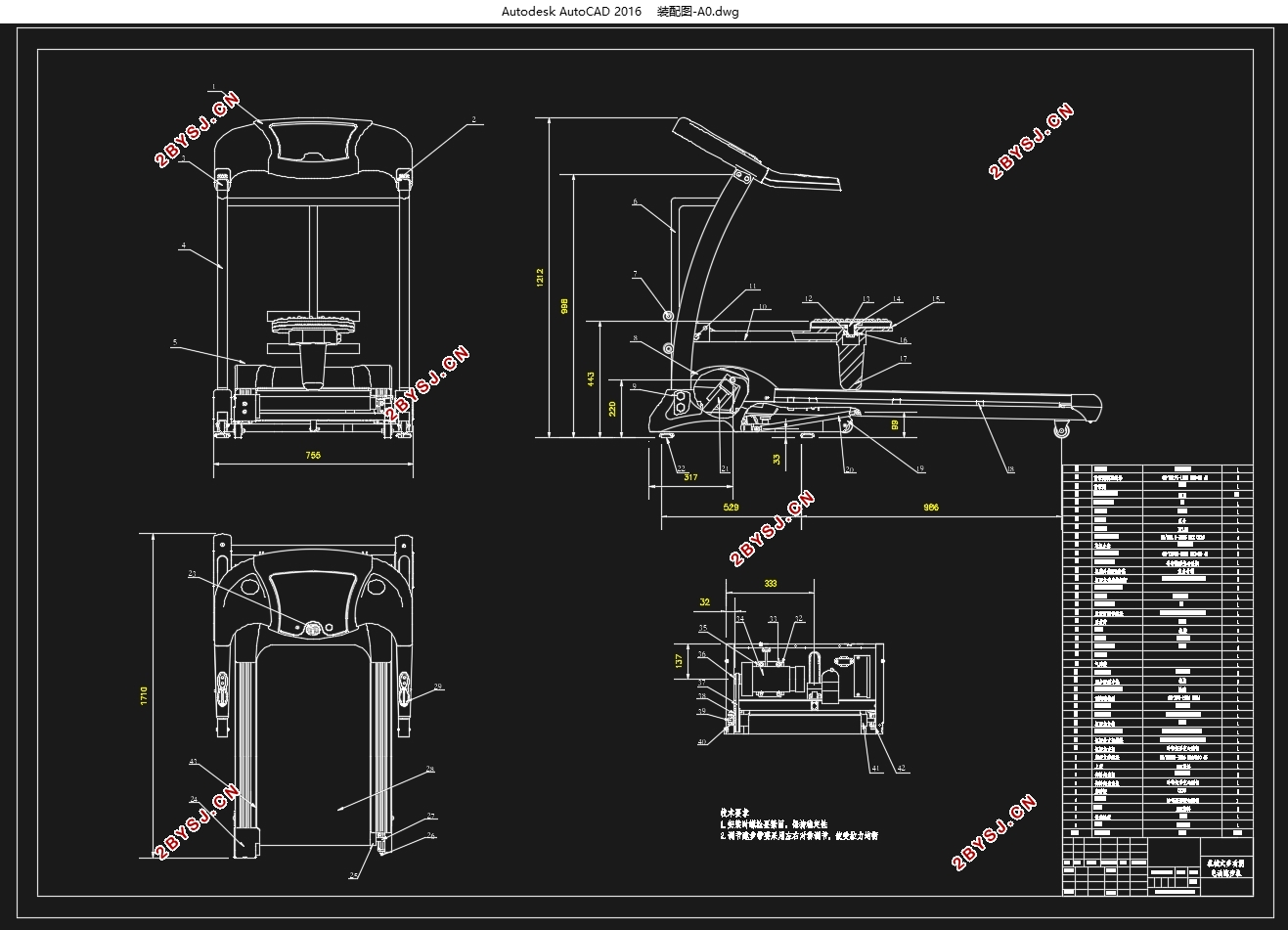
Task: Select part callout number 23
Action: coord(193,574)
